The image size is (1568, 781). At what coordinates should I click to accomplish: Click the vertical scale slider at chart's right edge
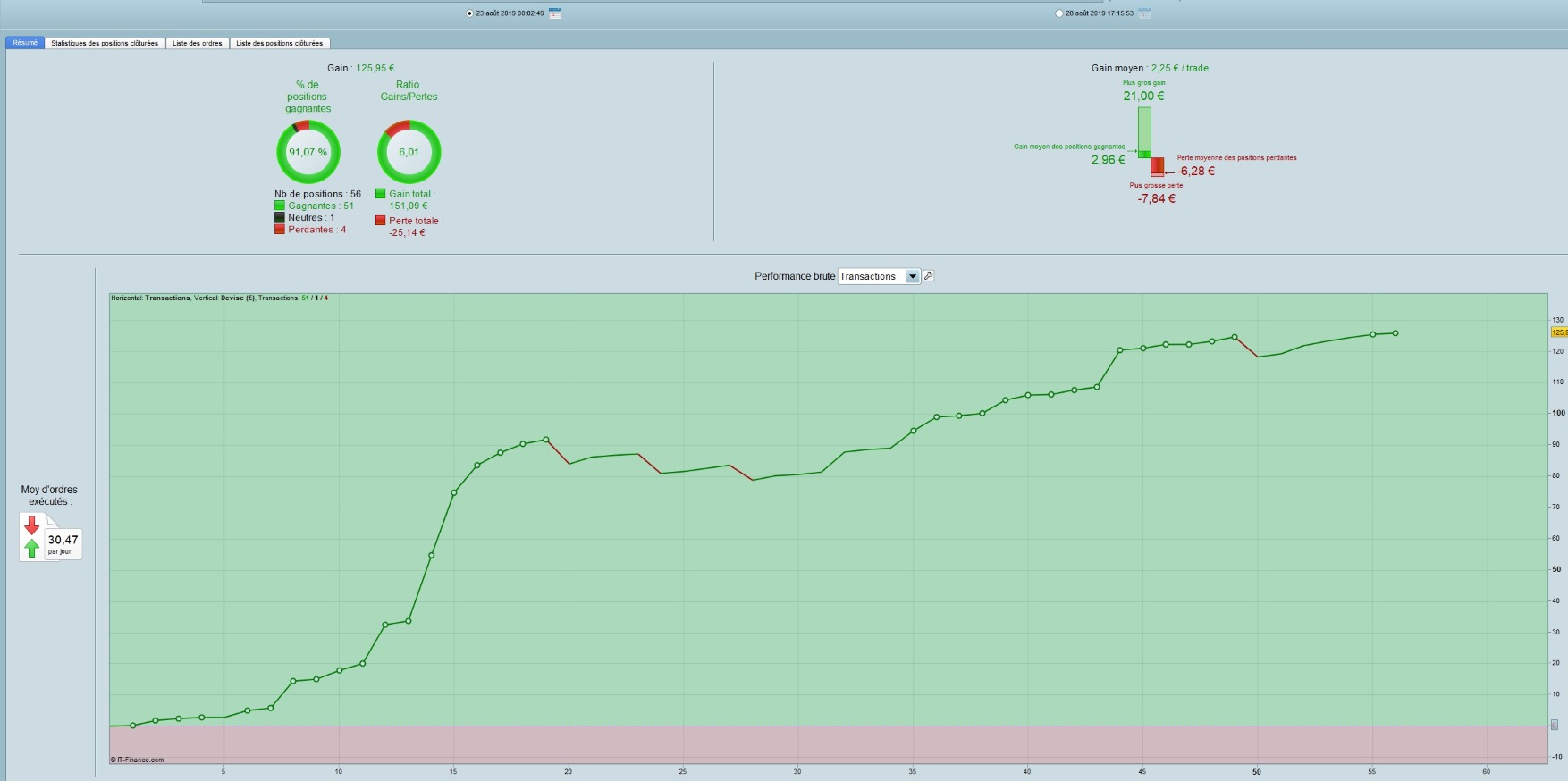pyautogui.click(x=1555, y=725)
